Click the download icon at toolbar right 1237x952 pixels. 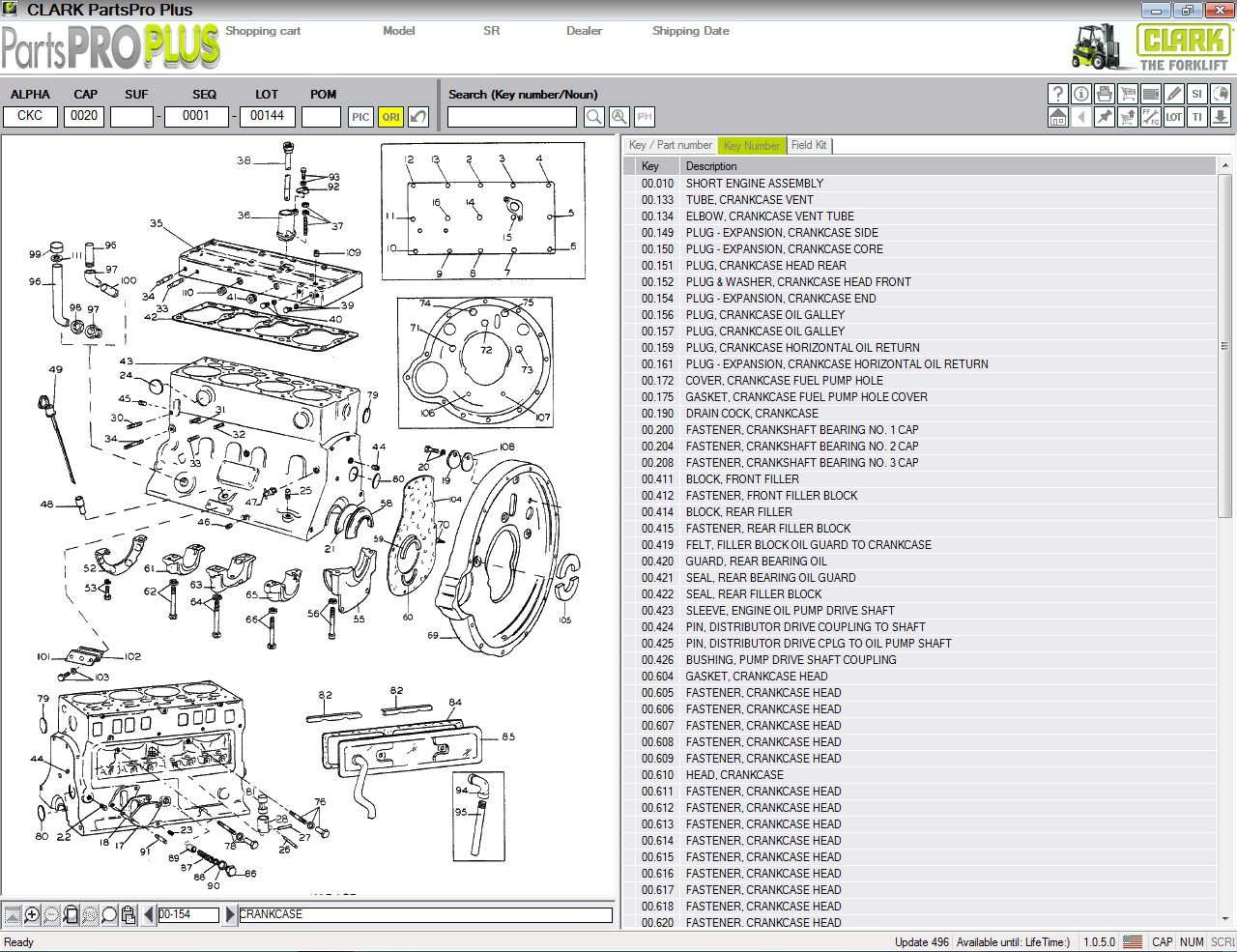(1220, 117)
